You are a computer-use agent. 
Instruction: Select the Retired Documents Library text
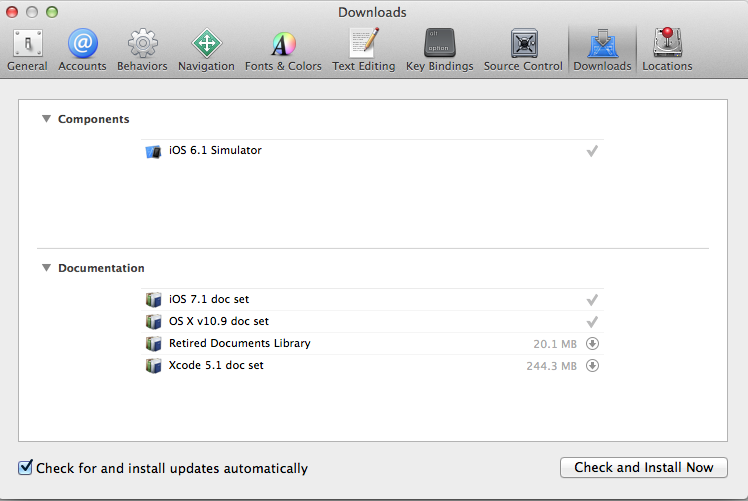click(239, 343)
